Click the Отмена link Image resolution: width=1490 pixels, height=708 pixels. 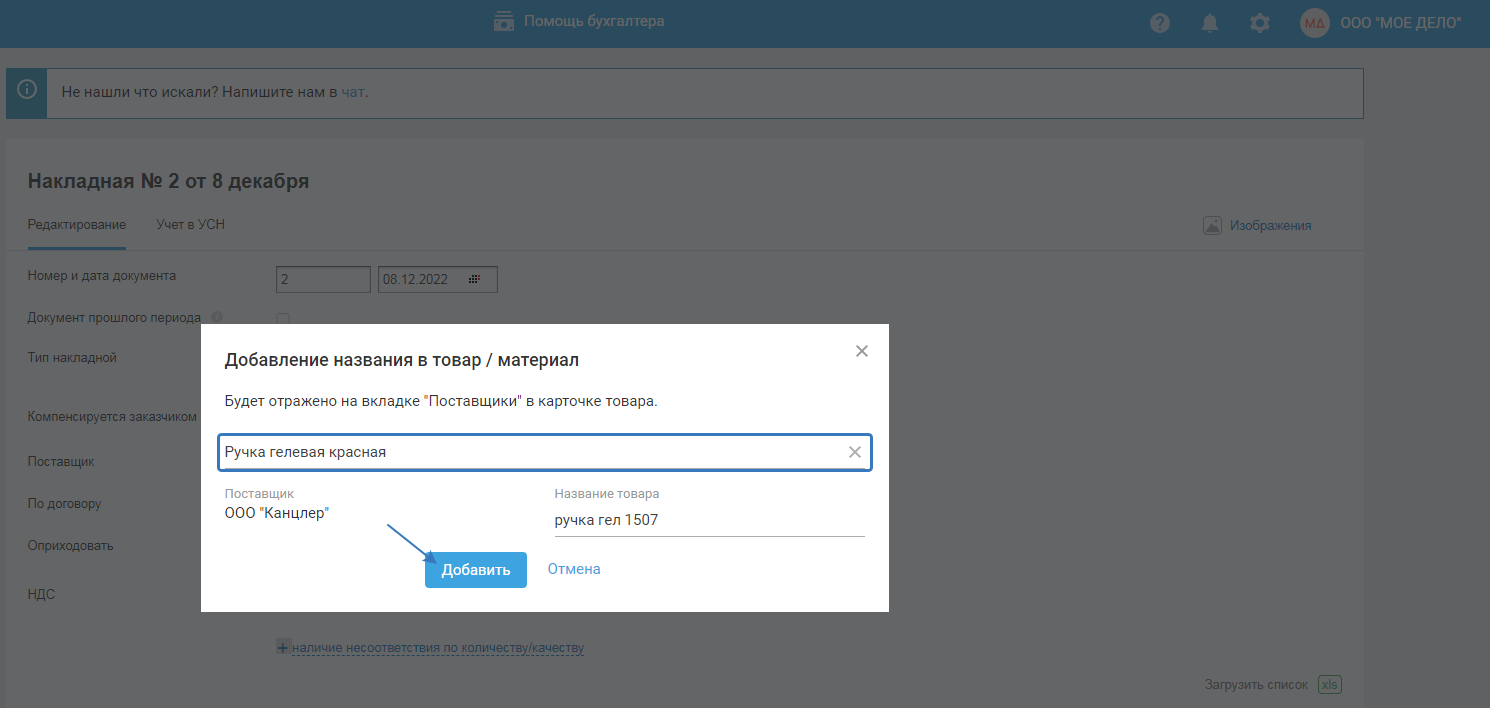point(574,569)
